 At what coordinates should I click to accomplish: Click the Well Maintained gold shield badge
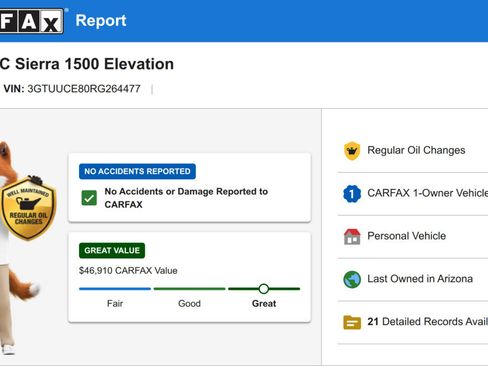click(28, 208)
